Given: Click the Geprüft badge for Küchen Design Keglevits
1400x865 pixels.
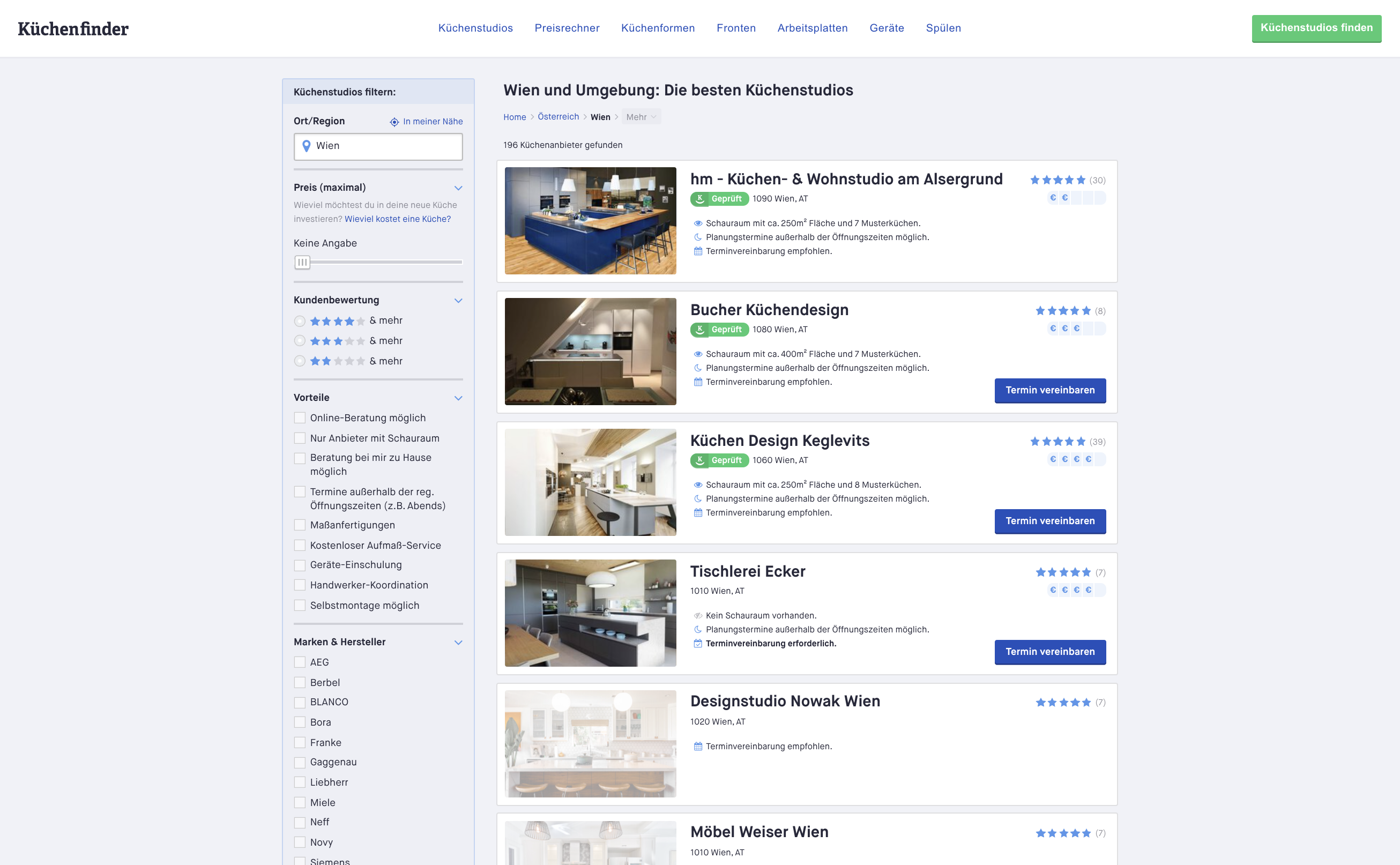Looking at the screenshot, I should click(719, 460).
